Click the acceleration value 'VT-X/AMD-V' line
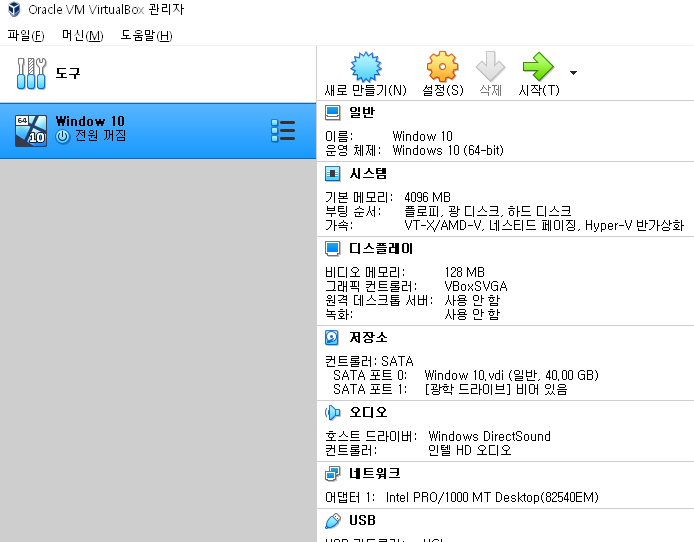694x542 pixels. tap(544, 226)
